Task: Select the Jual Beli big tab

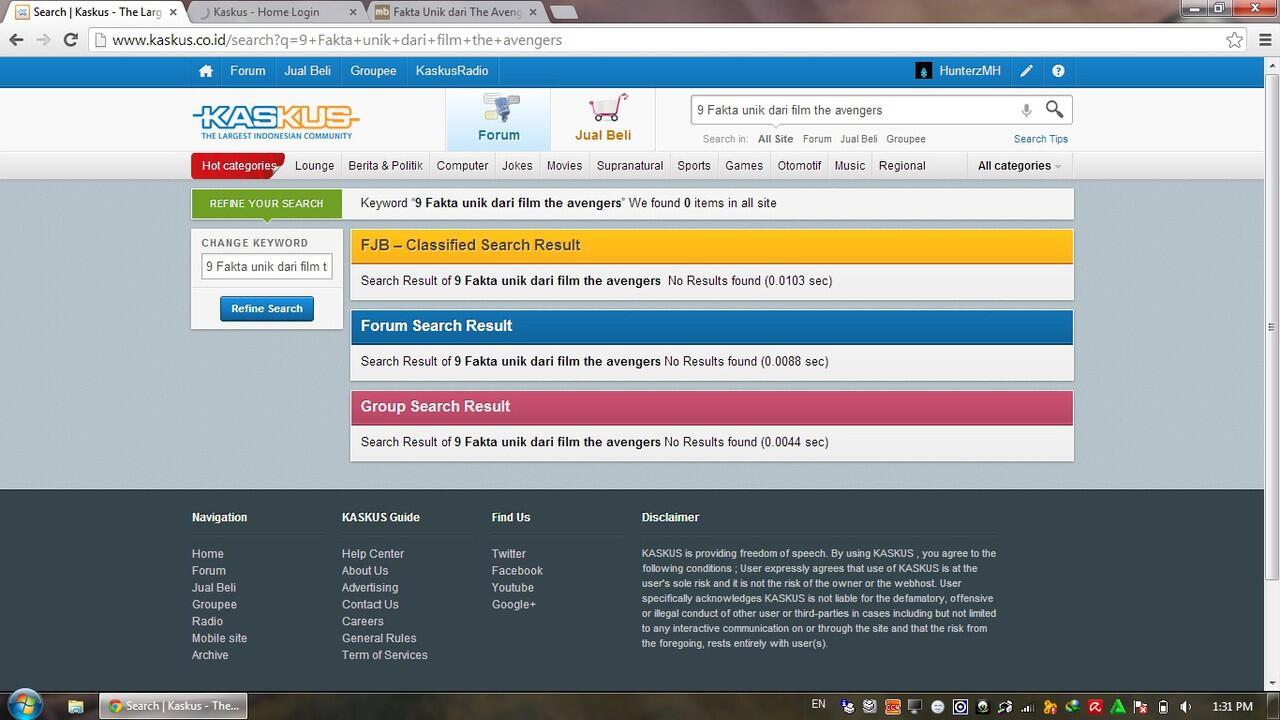Action: (603, 119)
